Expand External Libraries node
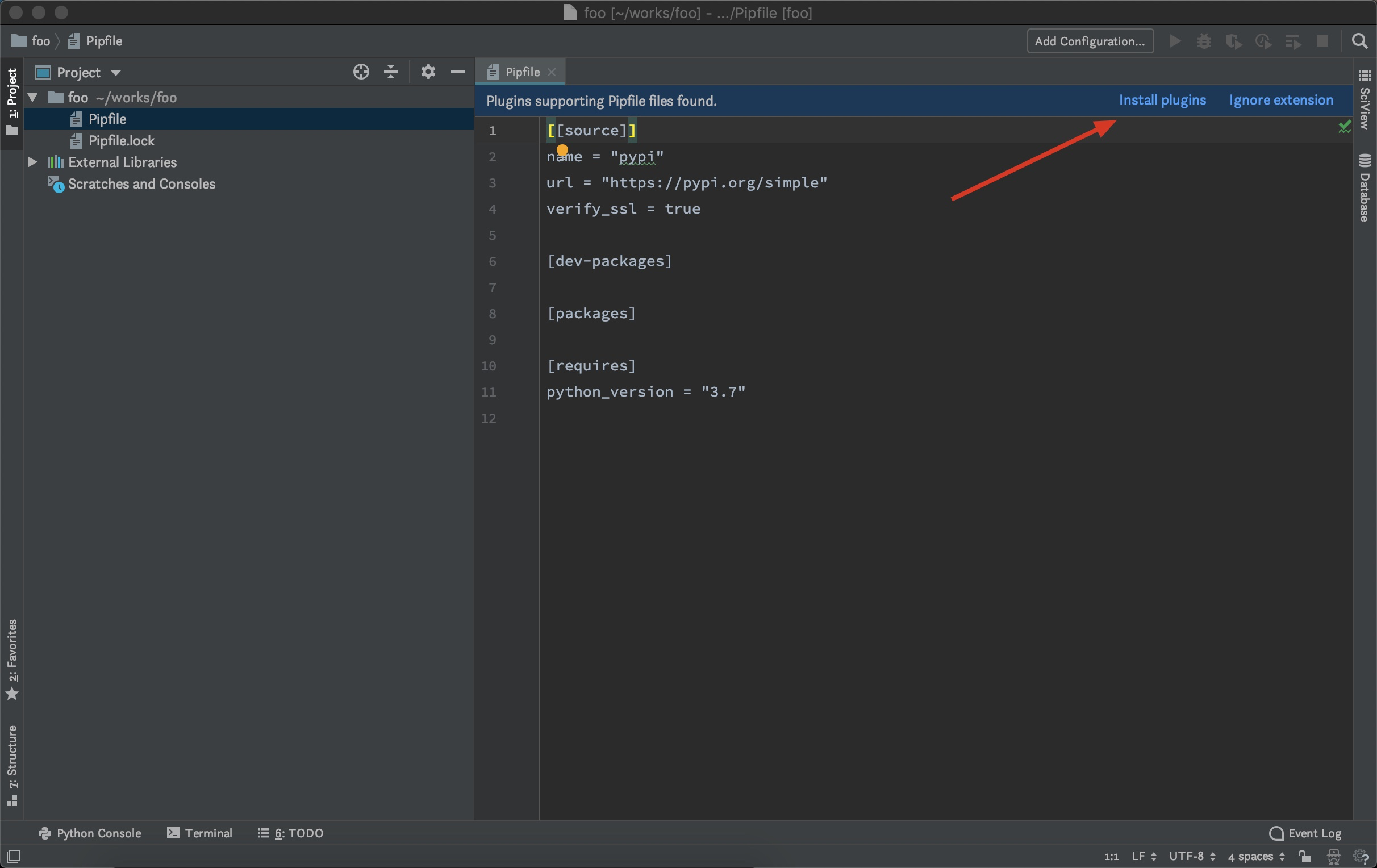1377x868 pixels. pos(33,162)
